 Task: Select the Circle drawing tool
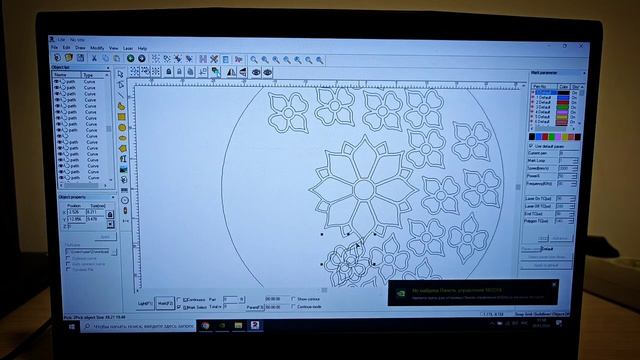pos(122,128)
